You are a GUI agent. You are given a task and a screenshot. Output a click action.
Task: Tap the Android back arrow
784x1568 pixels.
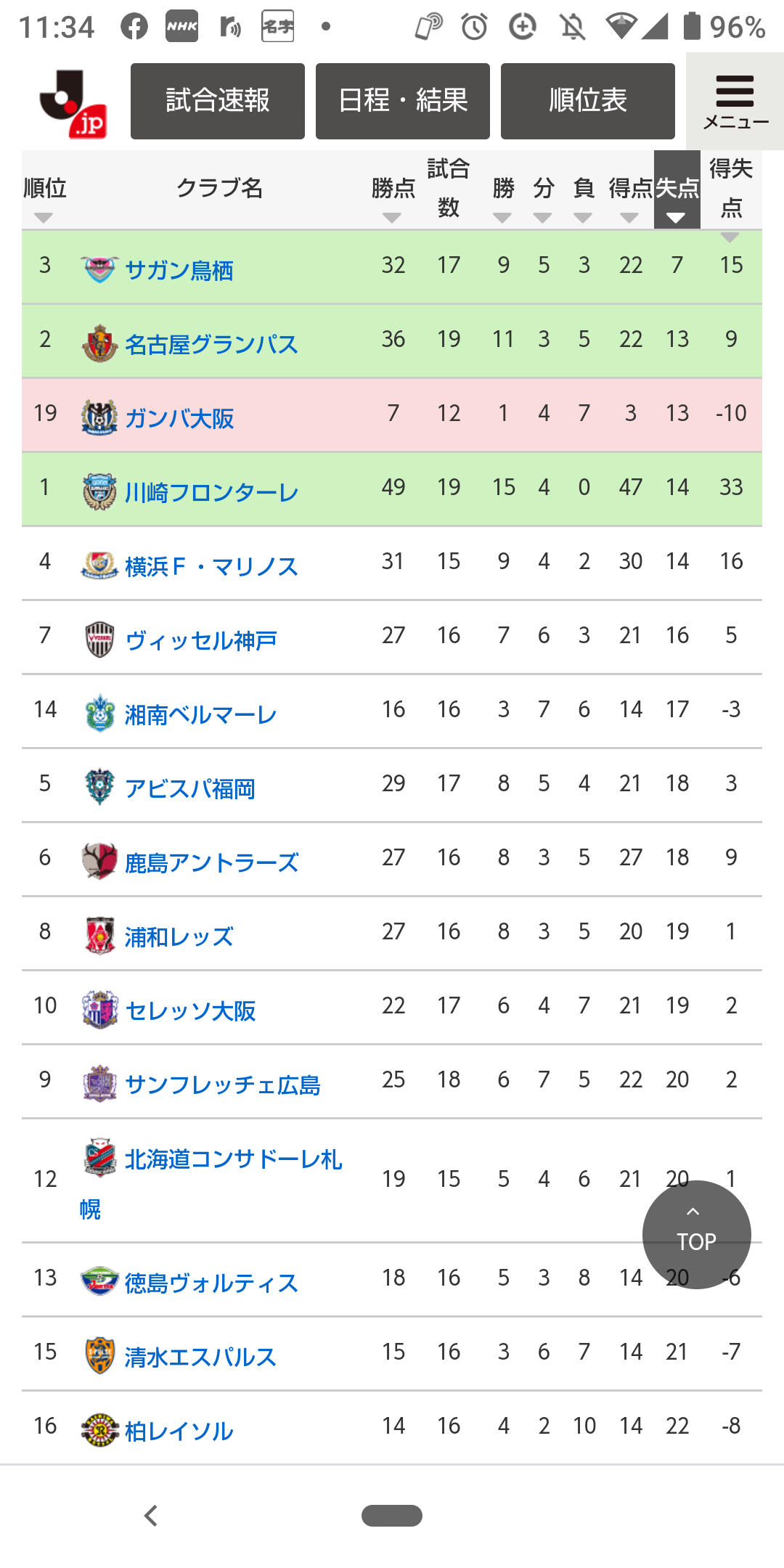click(151, 1516)
